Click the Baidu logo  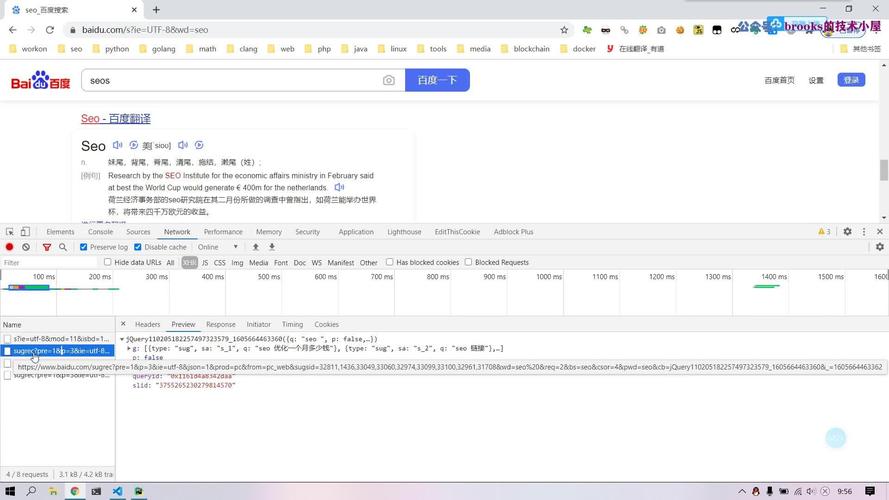coord(41,80)
